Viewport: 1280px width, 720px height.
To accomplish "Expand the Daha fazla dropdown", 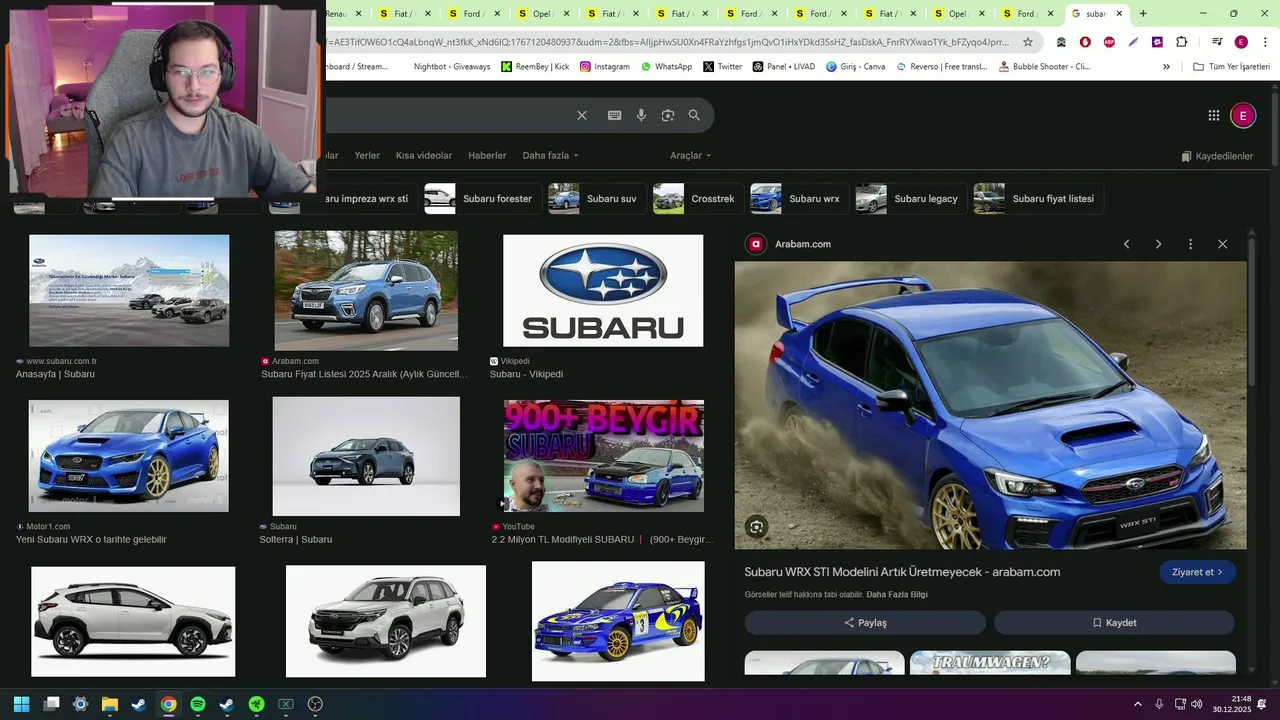I will (550, 156).
